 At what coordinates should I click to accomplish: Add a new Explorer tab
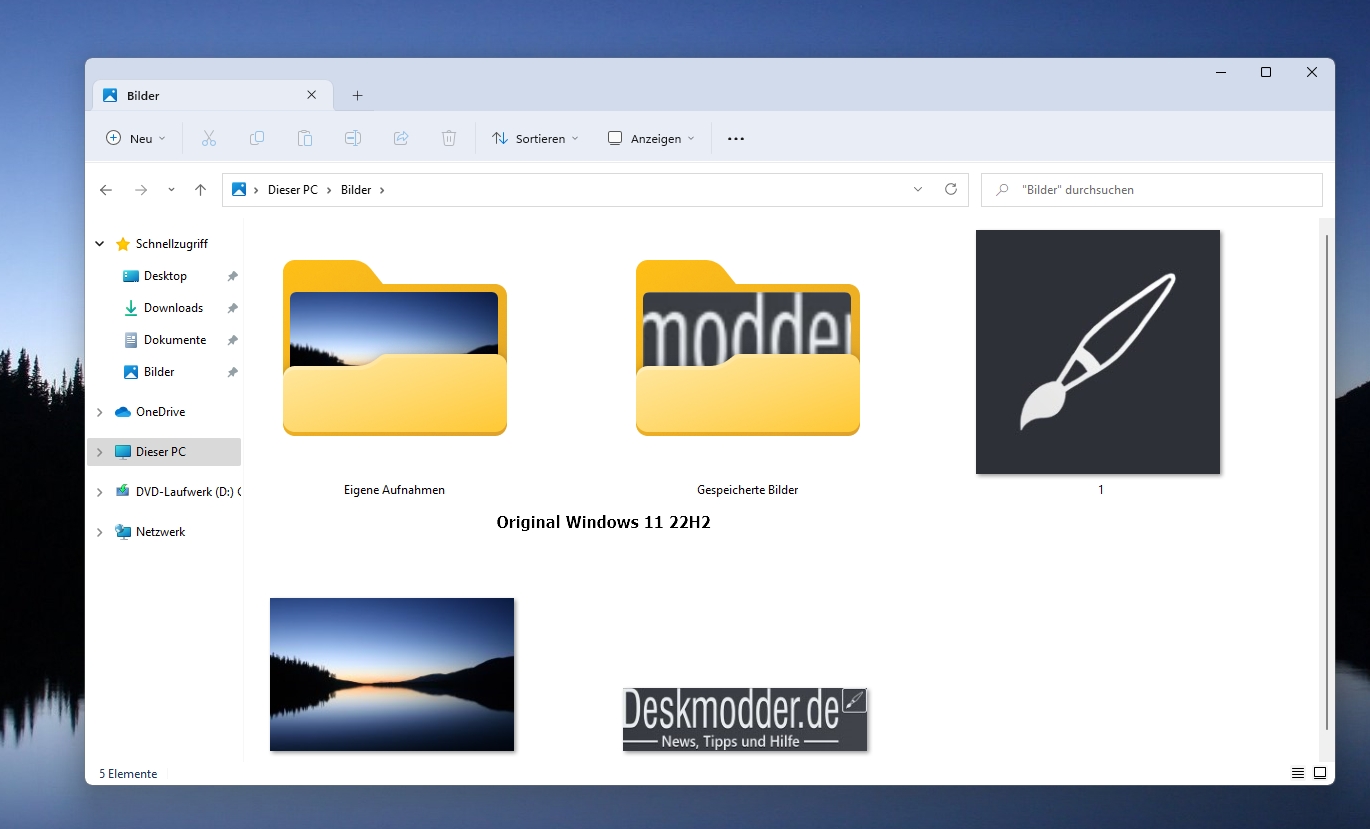[357, 96]
